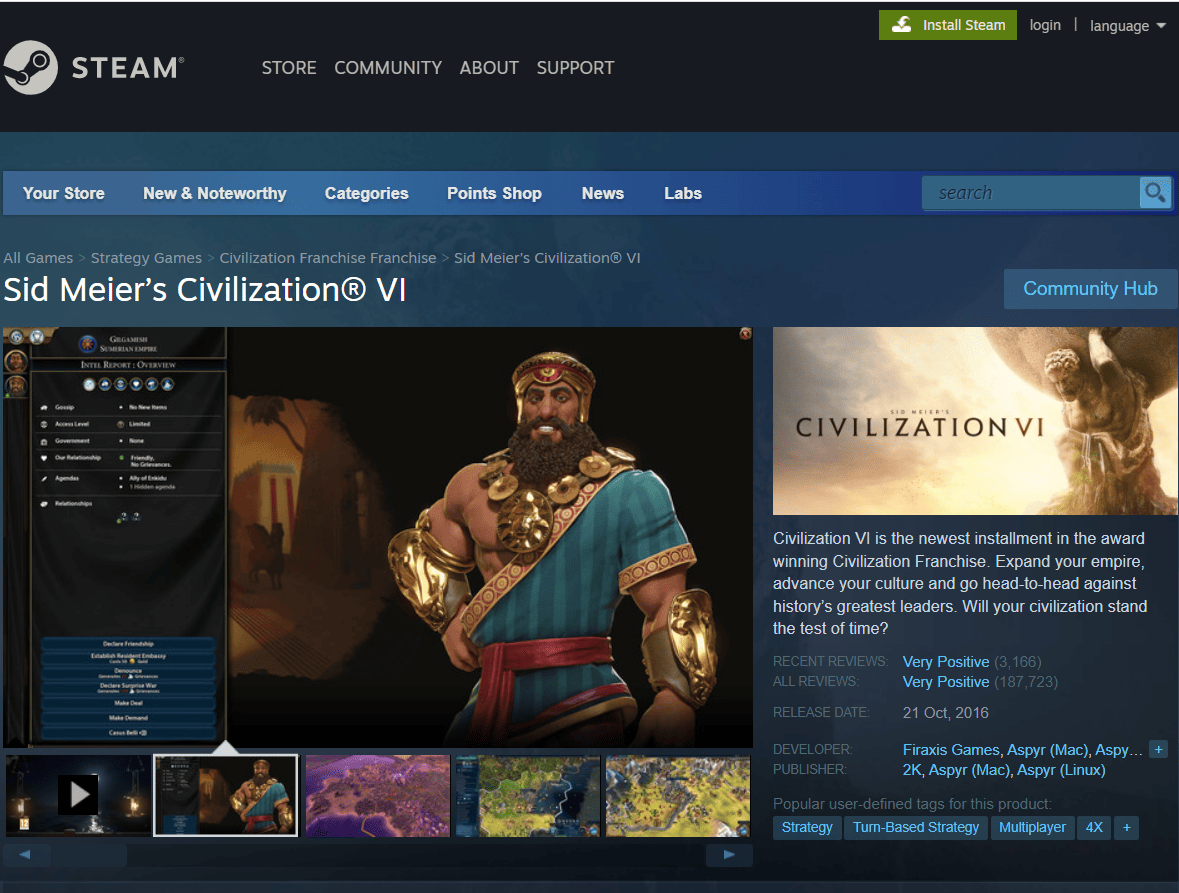
Task: Open Firaxis Games developer link
Action: coord(951,749)
